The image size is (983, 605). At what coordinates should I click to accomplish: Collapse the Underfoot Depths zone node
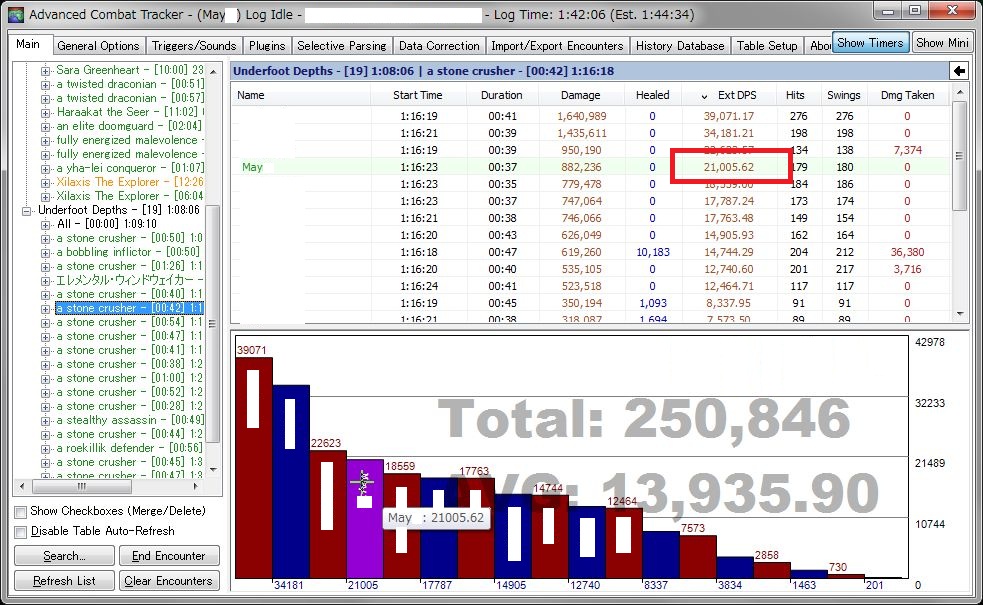26,211
